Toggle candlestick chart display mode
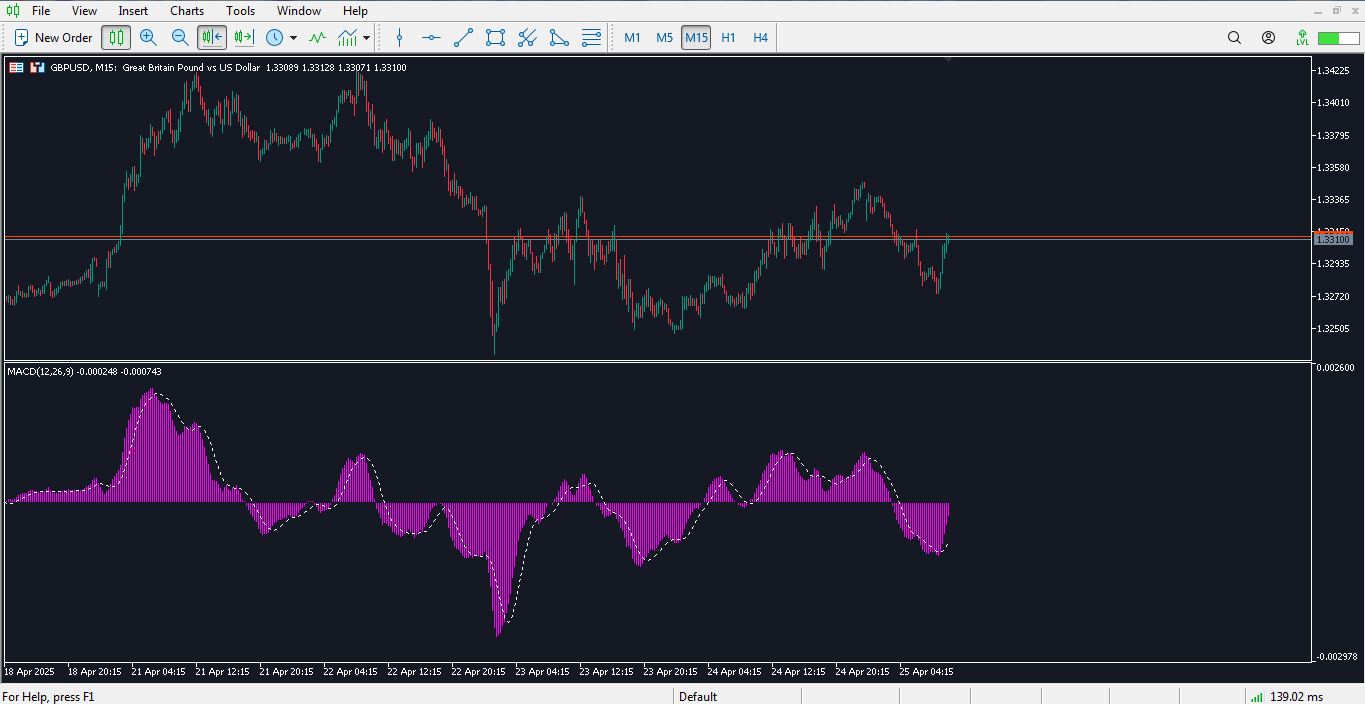The height and width of the screenshot is (704, 1365). 116,38
